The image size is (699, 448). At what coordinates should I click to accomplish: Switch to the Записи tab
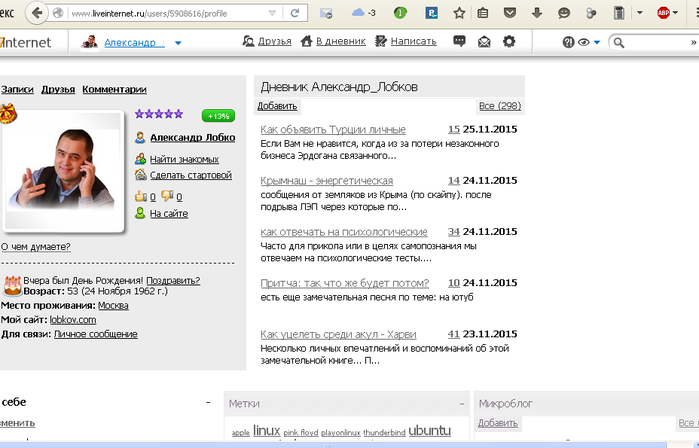(17, 89)
